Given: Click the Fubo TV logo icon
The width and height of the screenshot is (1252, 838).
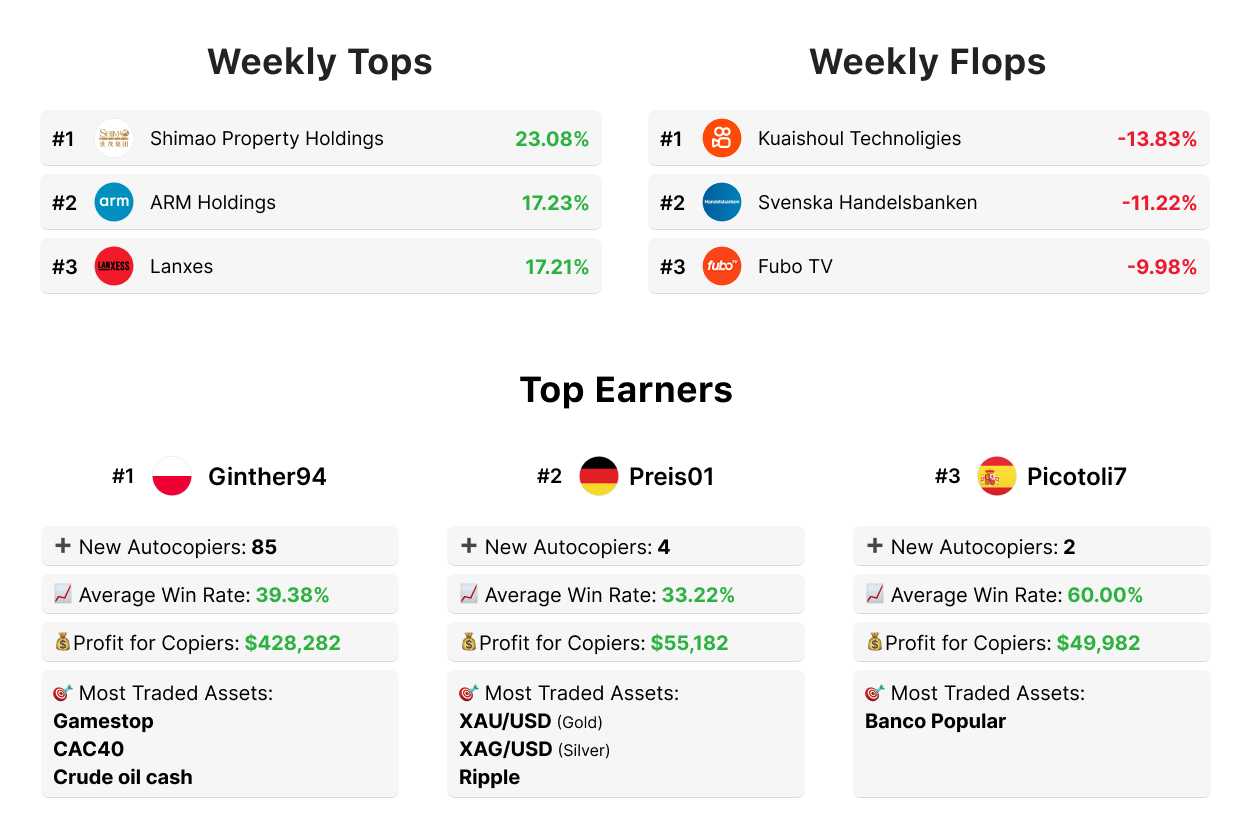Looking at the screenshot, I should point(722,266).
